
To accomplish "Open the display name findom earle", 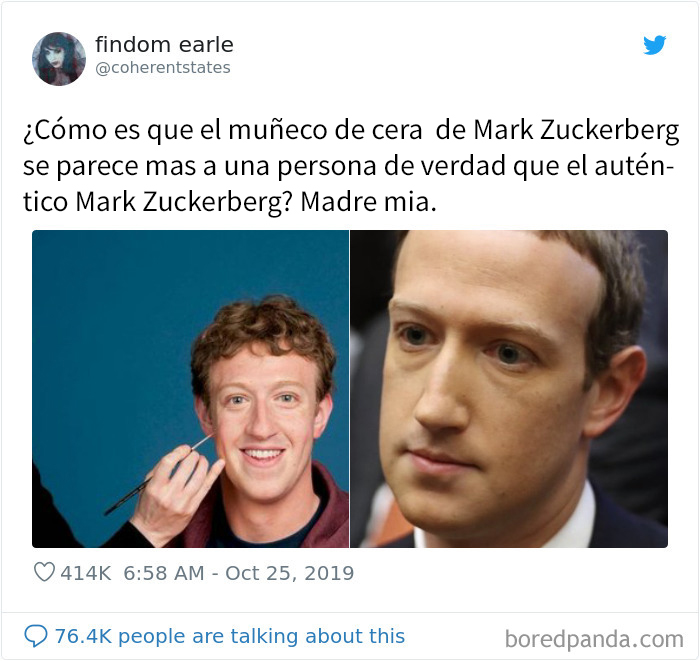I will point(164,45).
